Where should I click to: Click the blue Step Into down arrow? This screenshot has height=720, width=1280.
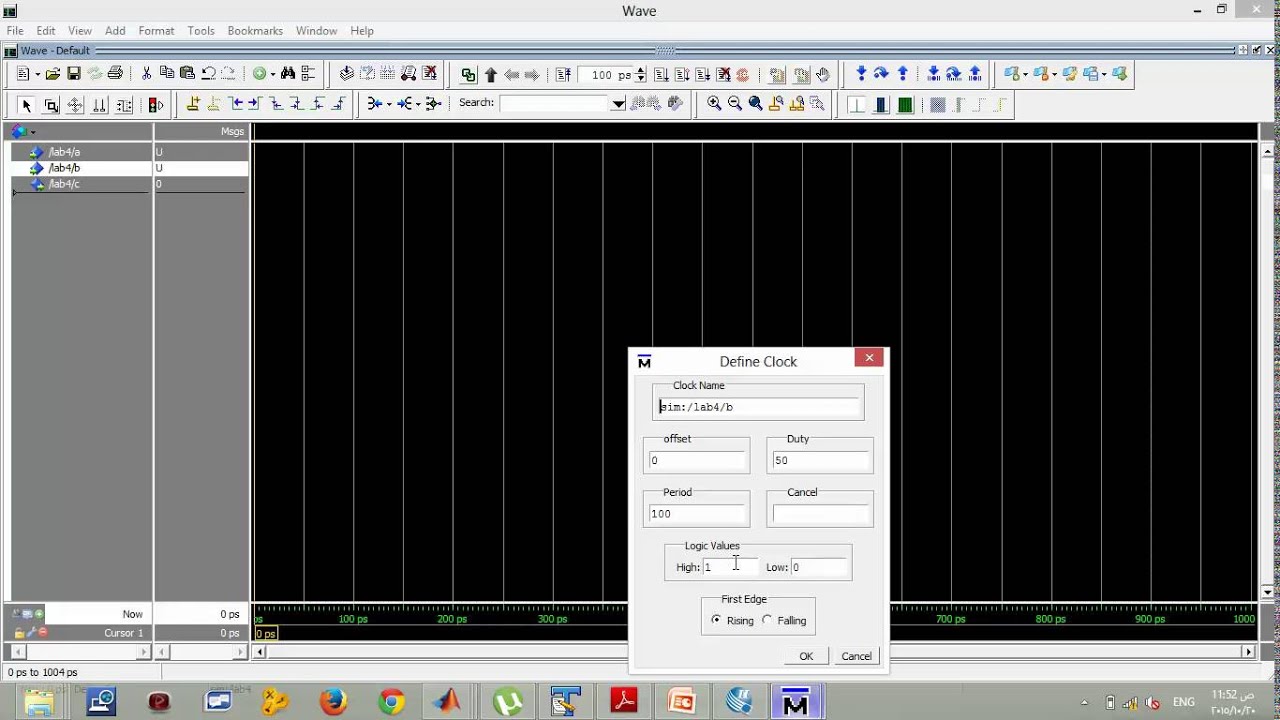[861, 74]
